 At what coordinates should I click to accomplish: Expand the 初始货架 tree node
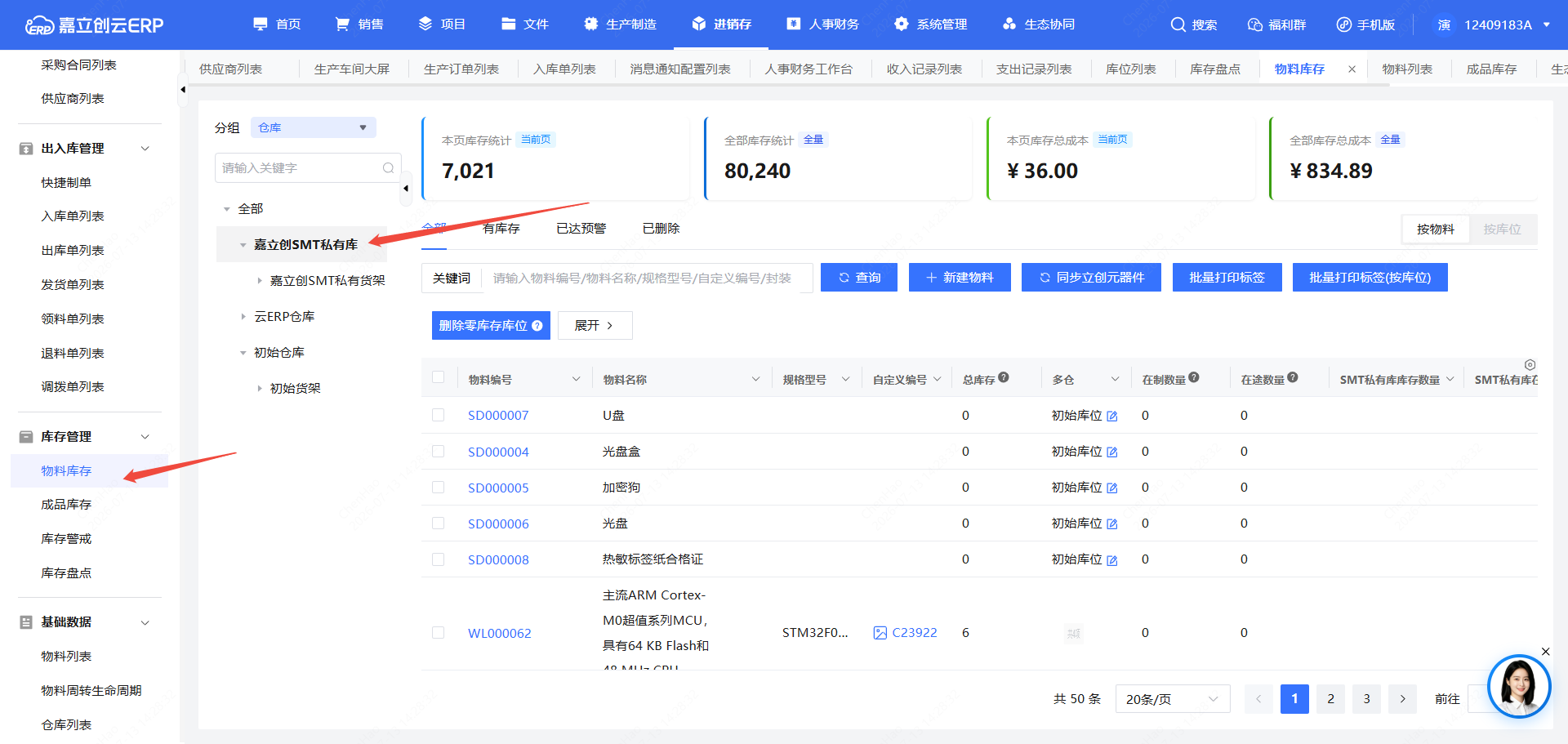click(x=260, y=389)
